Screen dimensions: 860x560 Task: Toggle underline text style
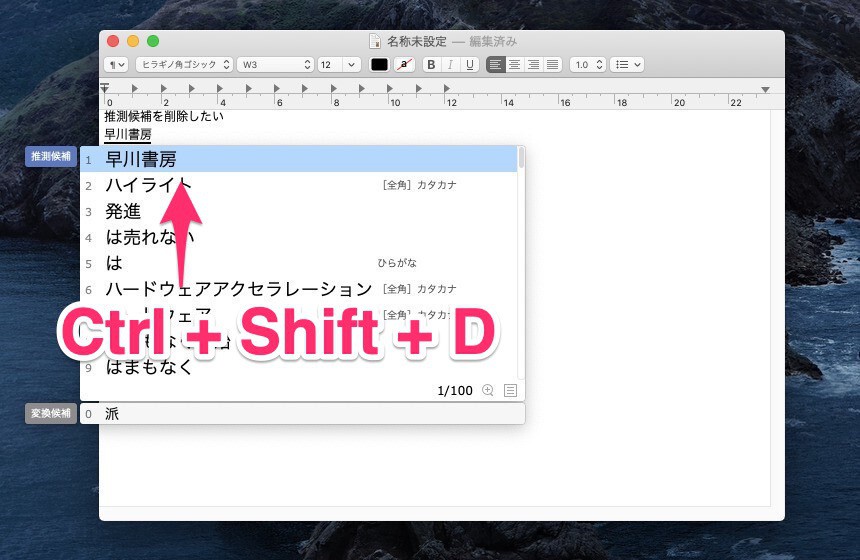pyautogui.click(x=469, y=64)
